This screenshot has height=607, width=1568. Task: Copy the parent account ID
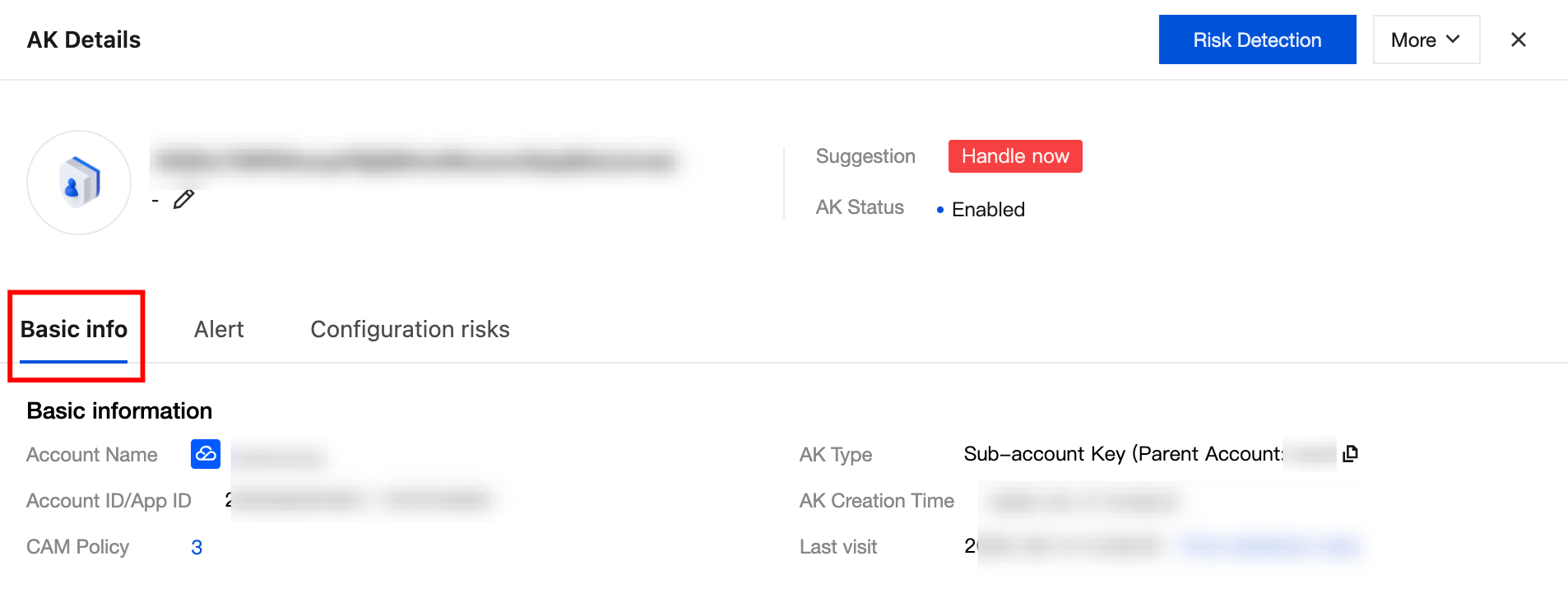tap(1350, 453)
